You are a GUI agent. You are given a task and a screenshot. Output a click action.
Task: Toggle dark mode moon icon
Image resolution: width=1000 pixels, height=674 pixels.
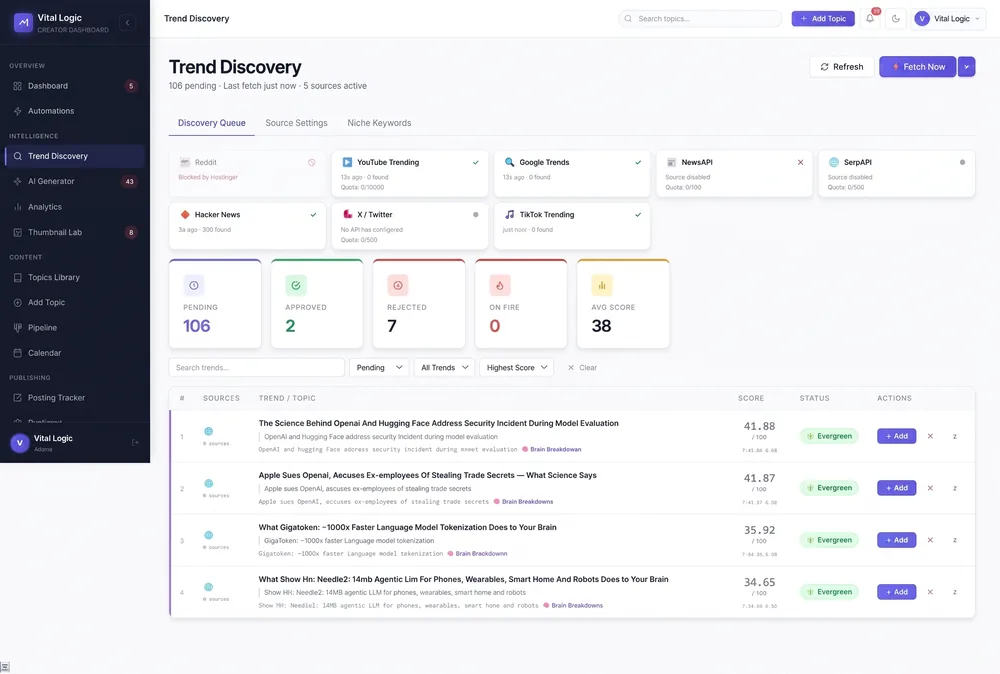[x=895, y=18]
